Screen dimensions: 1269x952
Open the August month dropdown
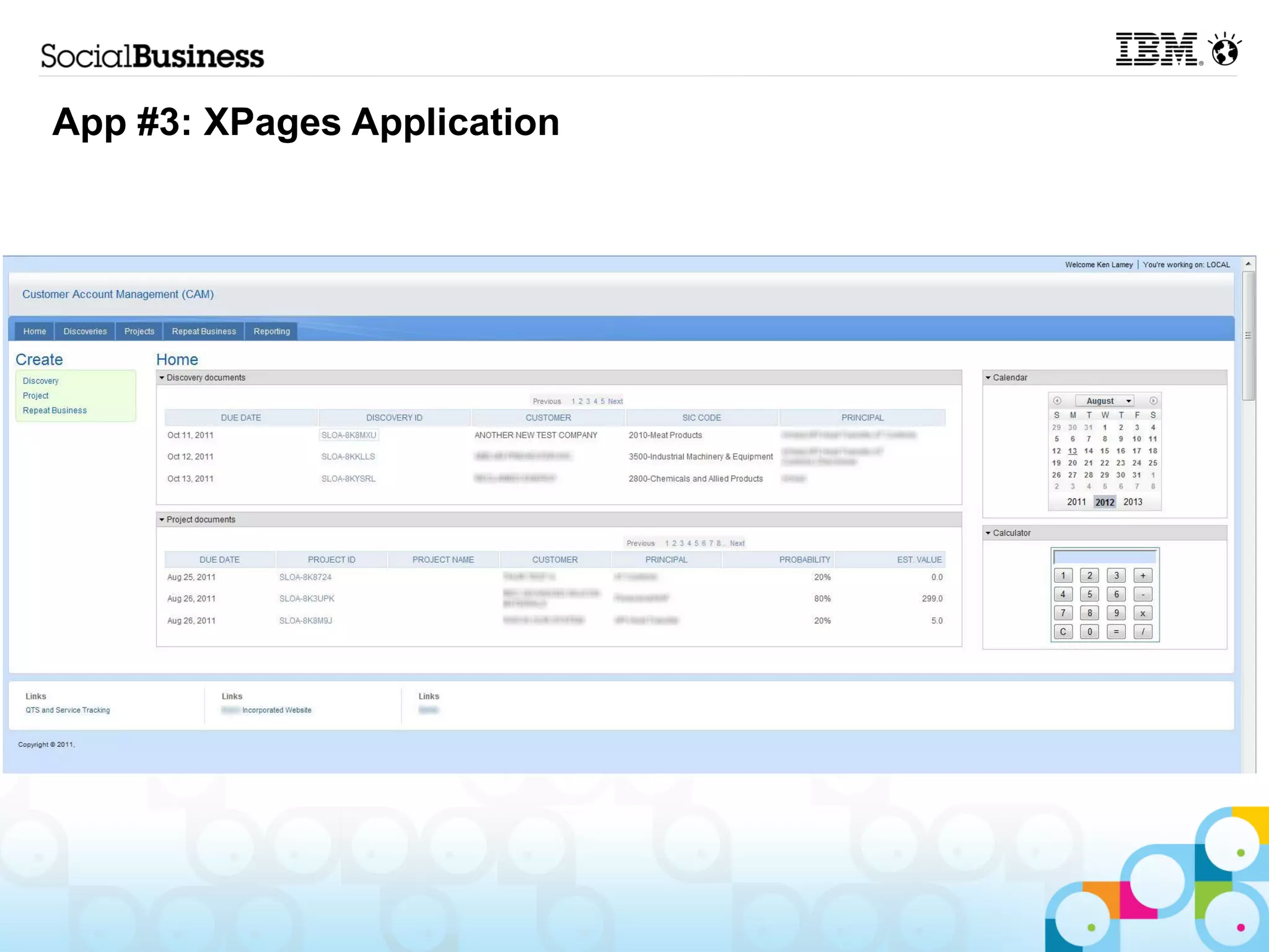[1105, 401]
